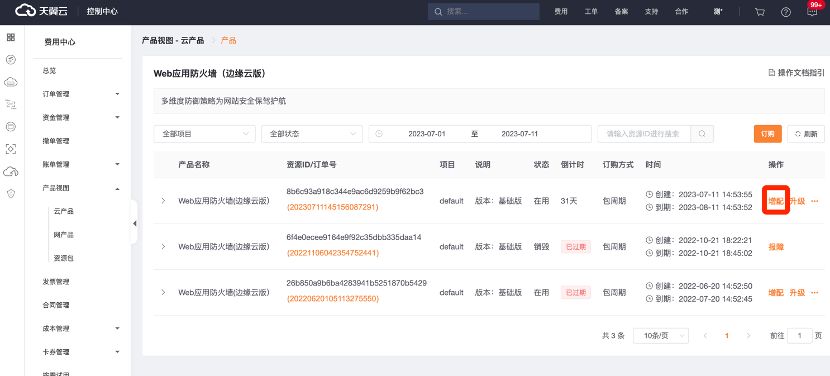Viewport: 830px width, 376px height.
Task: Select the shield security icon in left rail
Action: tap(11, 194)
